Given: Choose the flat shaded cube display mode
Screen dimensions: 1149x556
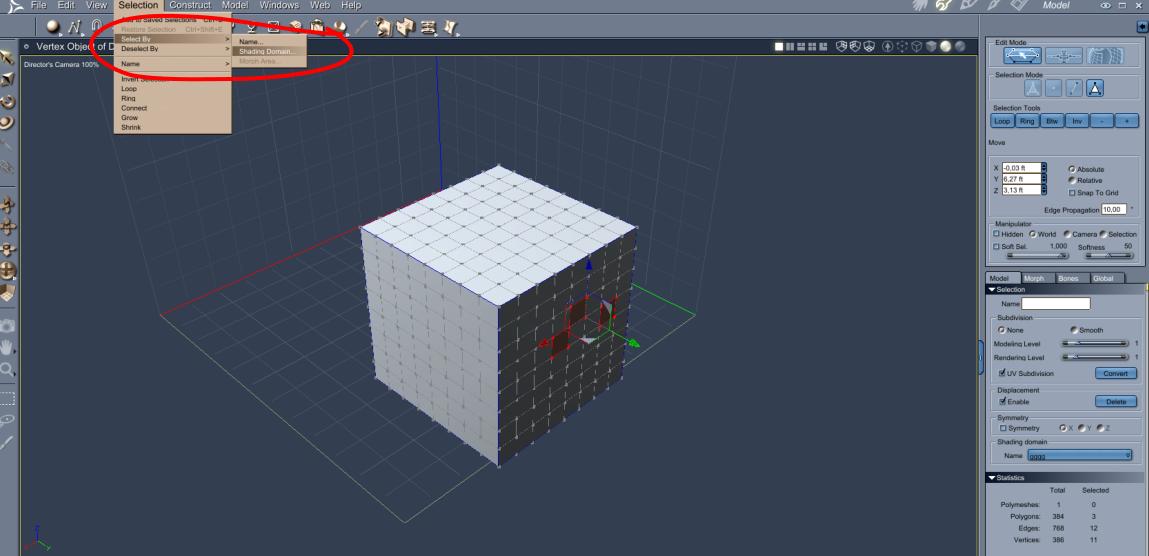Looking at the screenshot, I should [931, 46].
